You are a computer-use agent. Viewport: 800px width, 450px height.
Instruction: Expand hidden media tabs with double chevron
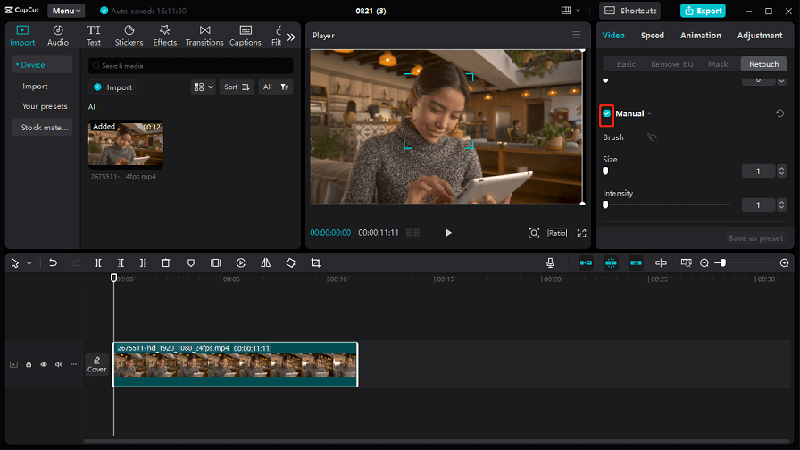pyautogui.click(x=291, y=37)
